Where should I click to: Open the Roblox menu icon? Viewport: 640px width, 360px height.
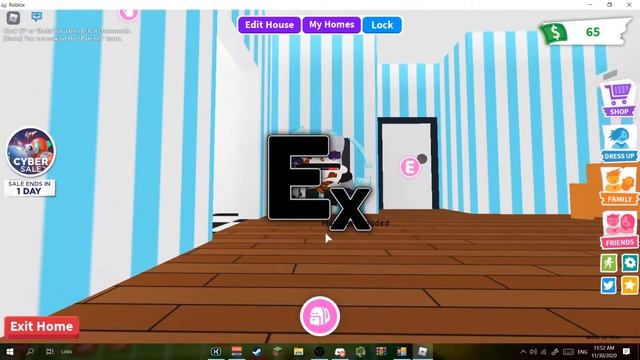tap(13, 18)
